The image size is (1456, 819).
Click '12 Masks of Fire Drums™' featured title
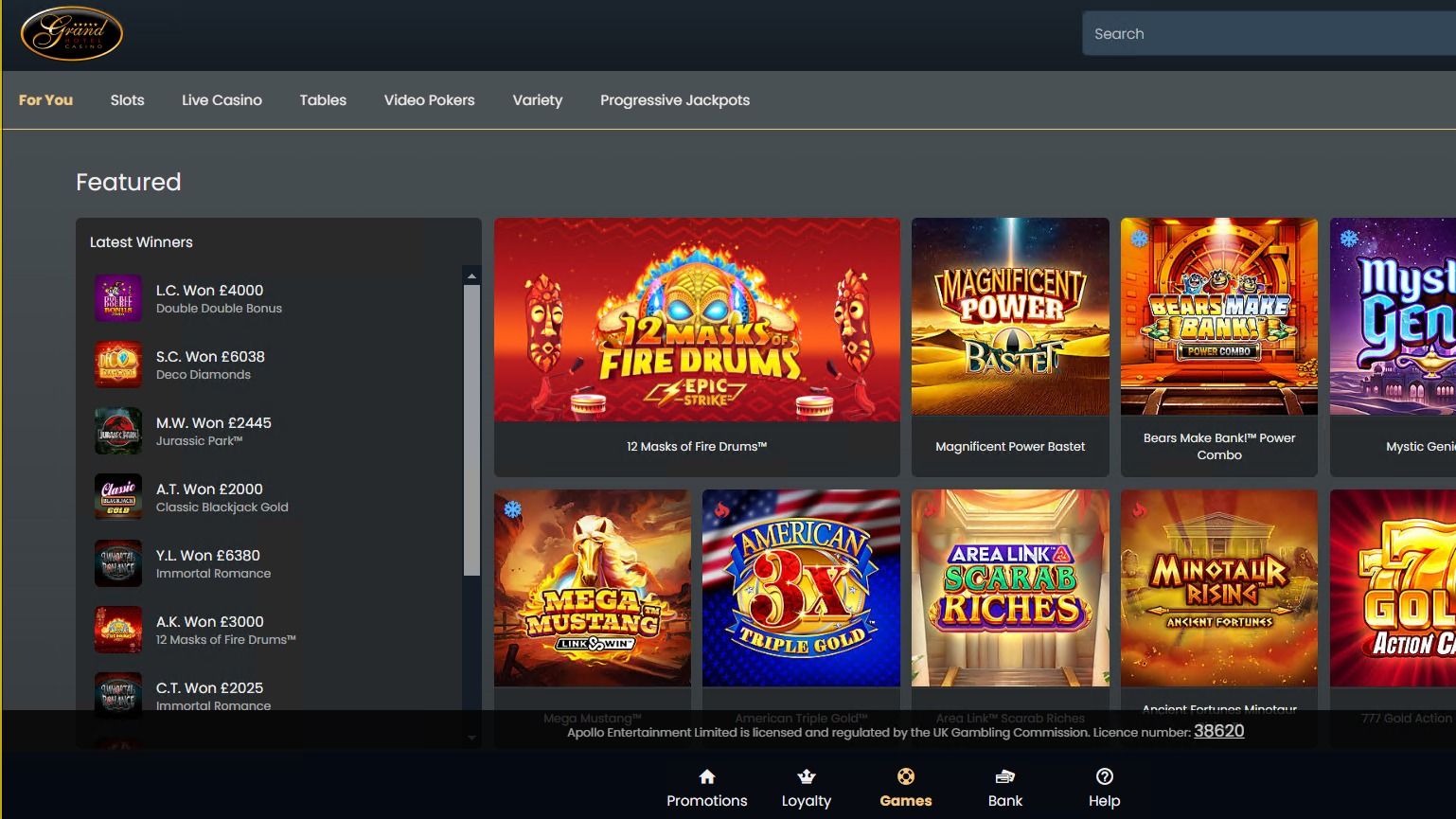tap(697, 446)
